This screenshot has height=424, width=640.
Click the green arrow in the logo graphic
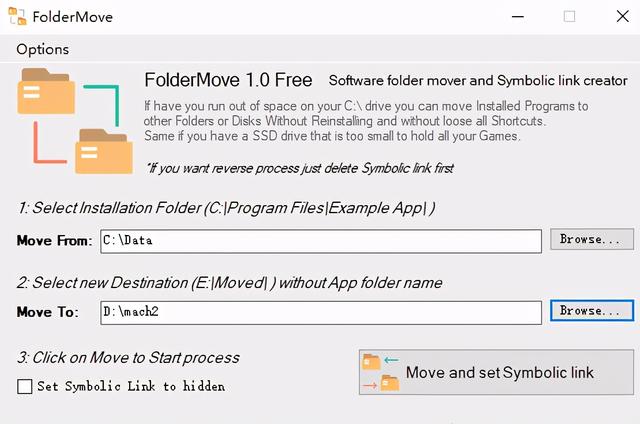point(102,105)
